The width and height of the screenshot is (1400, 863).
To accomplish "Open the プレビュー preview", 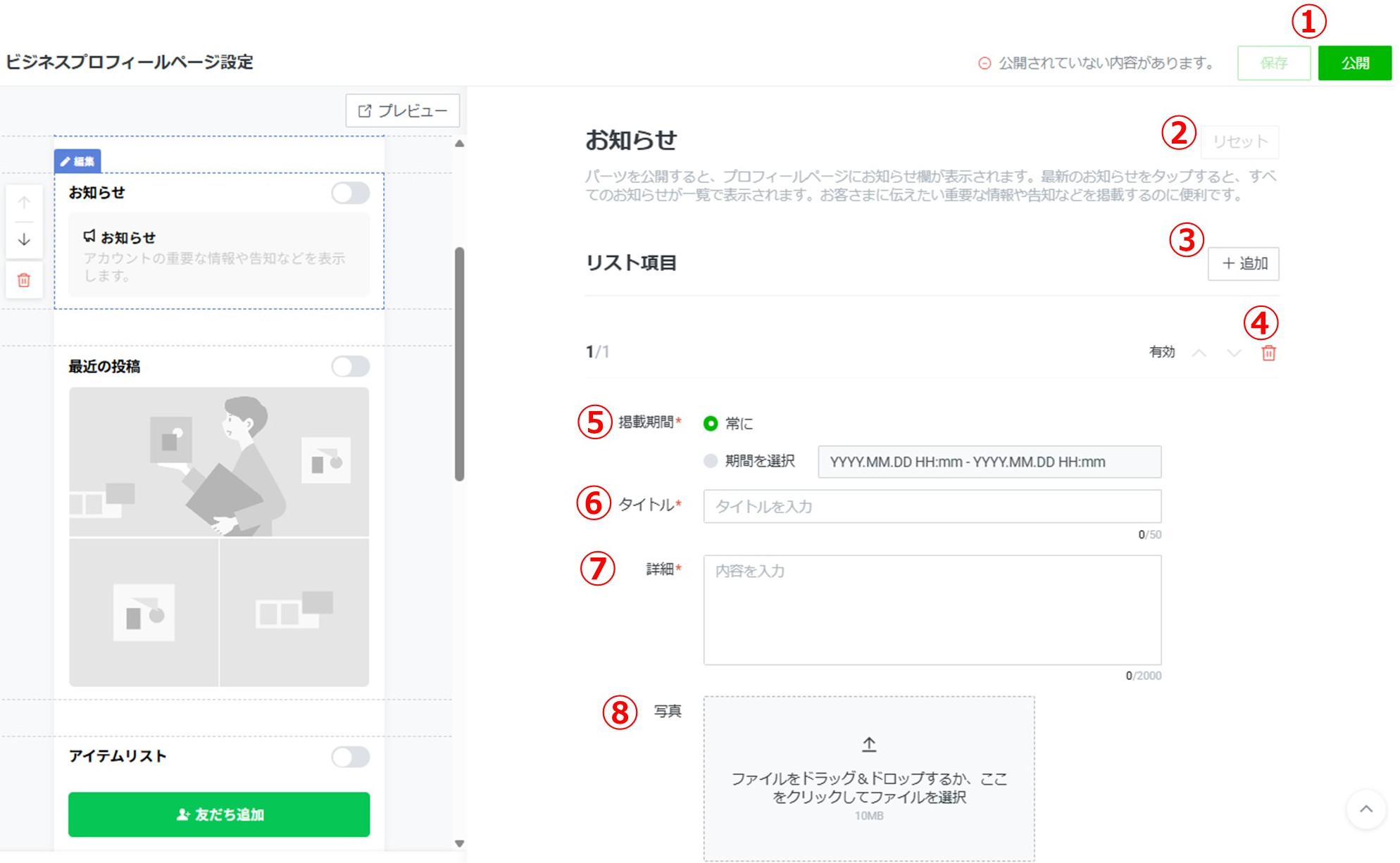I will 401,111.
